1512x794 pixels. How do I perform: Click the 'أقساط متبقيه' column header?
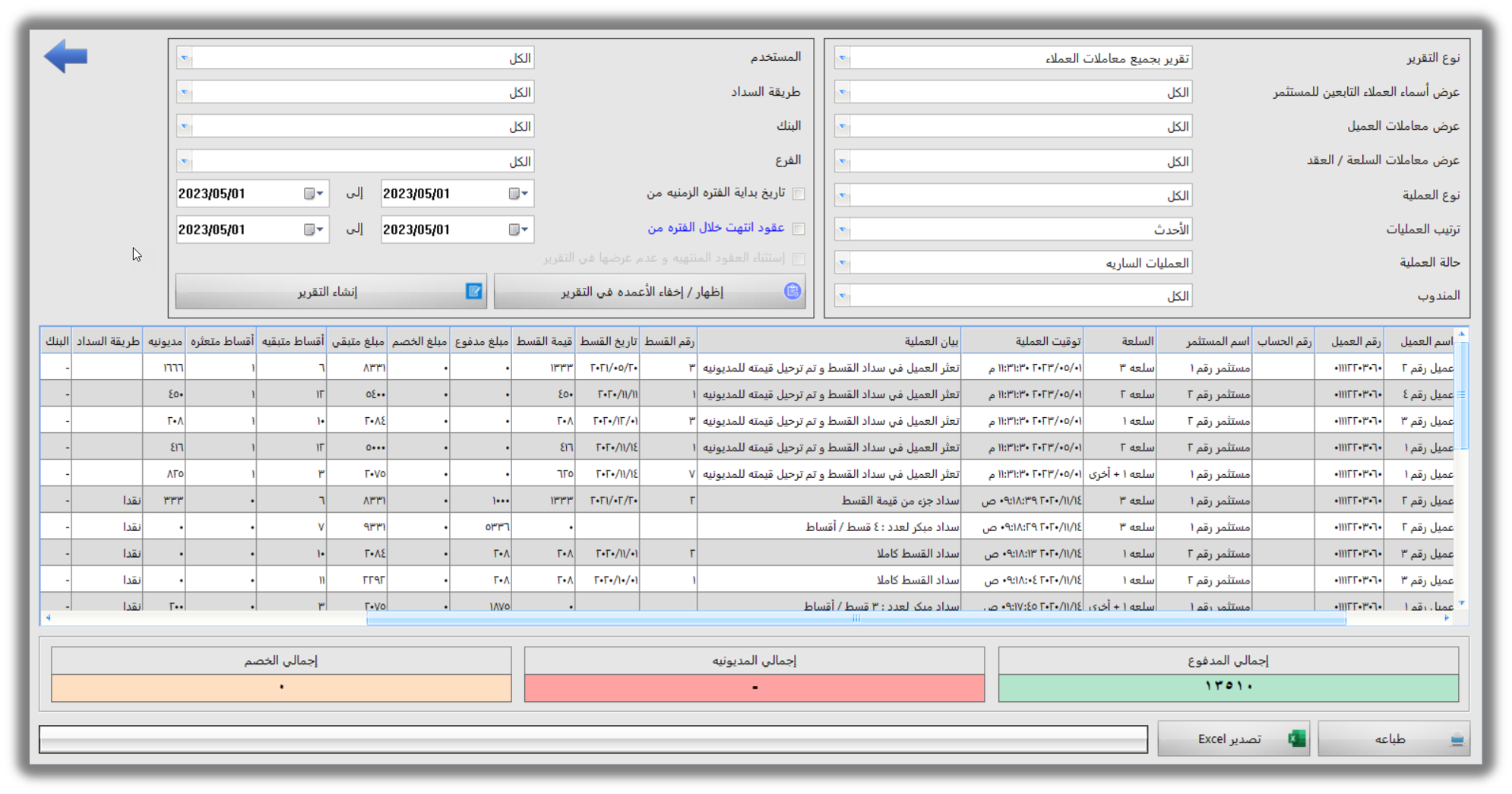coord(292,342)
